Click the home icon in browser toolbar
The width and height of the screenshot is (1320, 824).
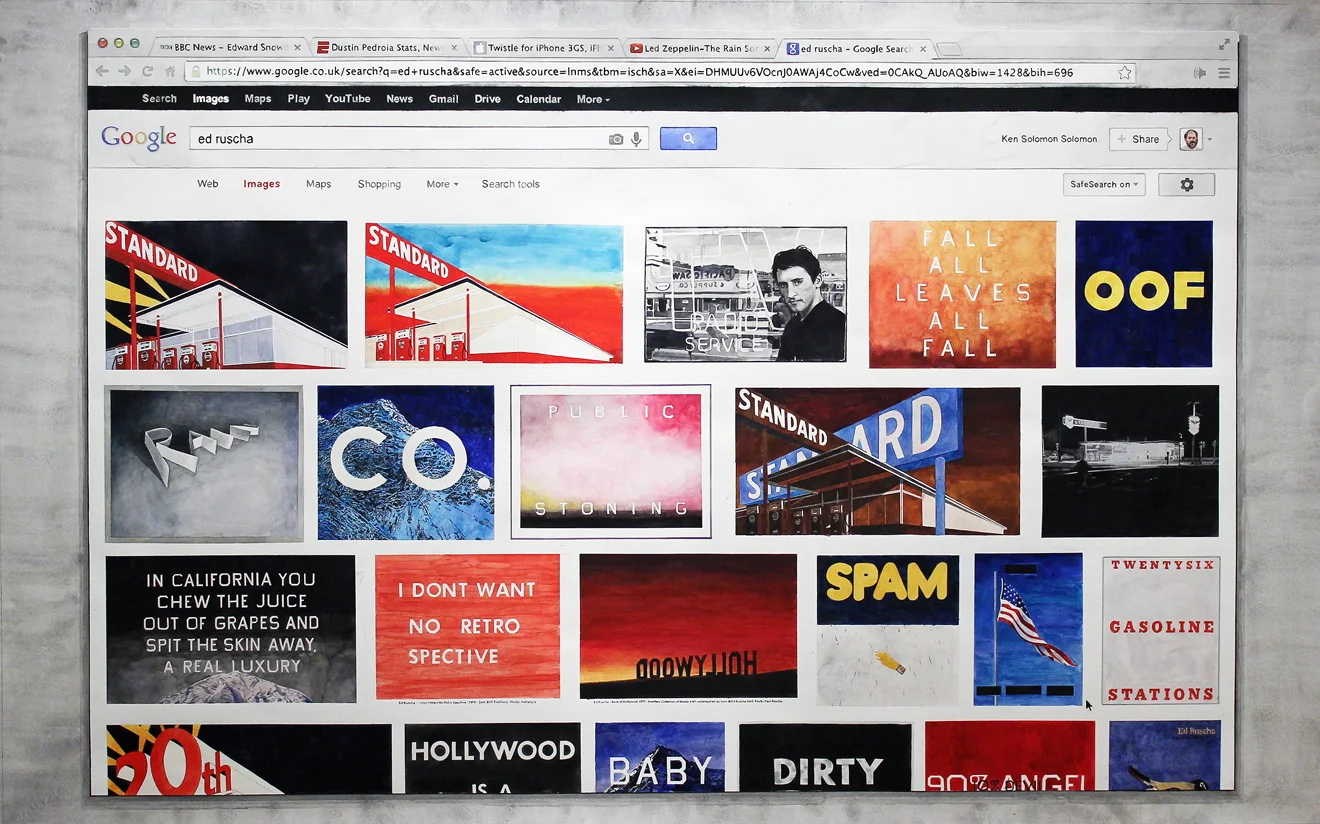click(170, 71)
